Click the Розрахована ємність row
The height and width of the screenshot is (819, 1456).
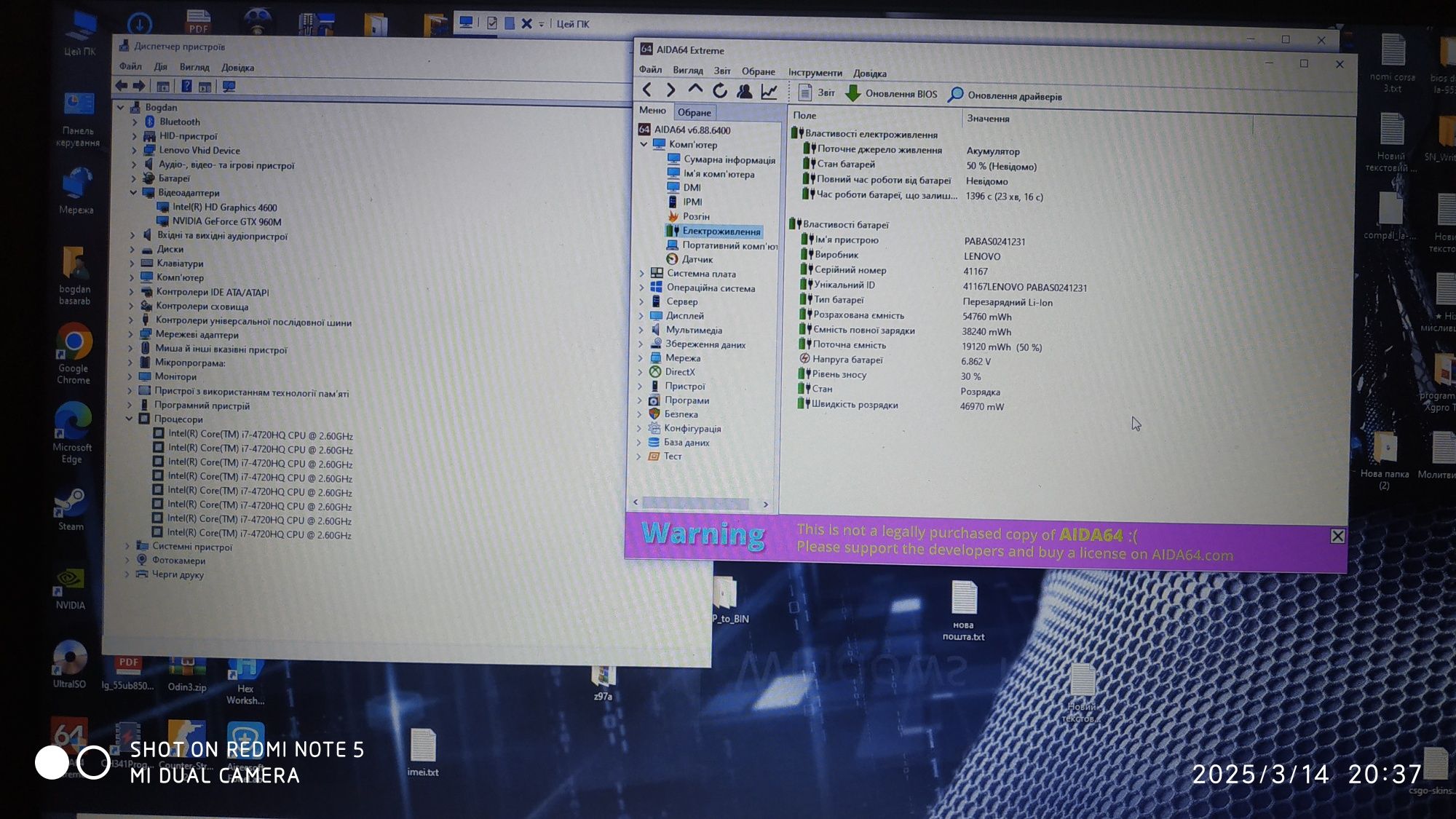tap(906, 316)
